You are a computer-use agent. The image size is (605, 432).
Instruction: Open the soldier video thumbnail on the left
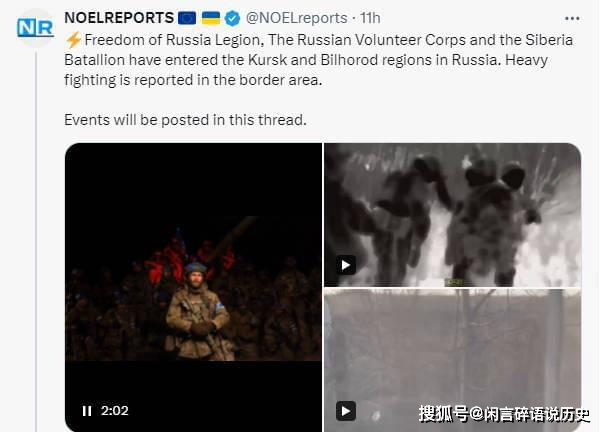pos(193,287)
